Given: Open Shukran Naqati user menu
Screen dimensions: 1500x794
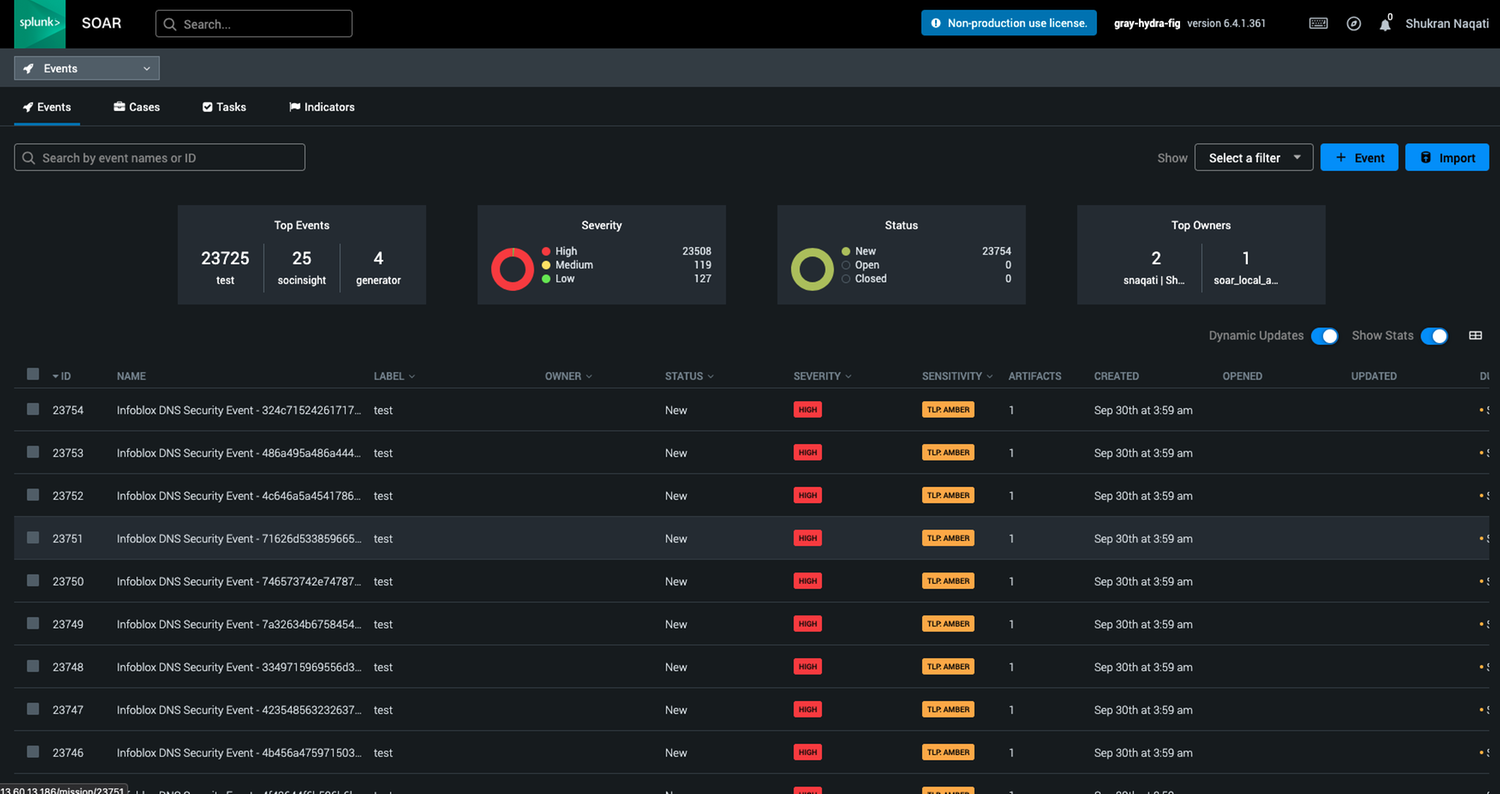Looking at the screenshot, I should click(1447, 23).
